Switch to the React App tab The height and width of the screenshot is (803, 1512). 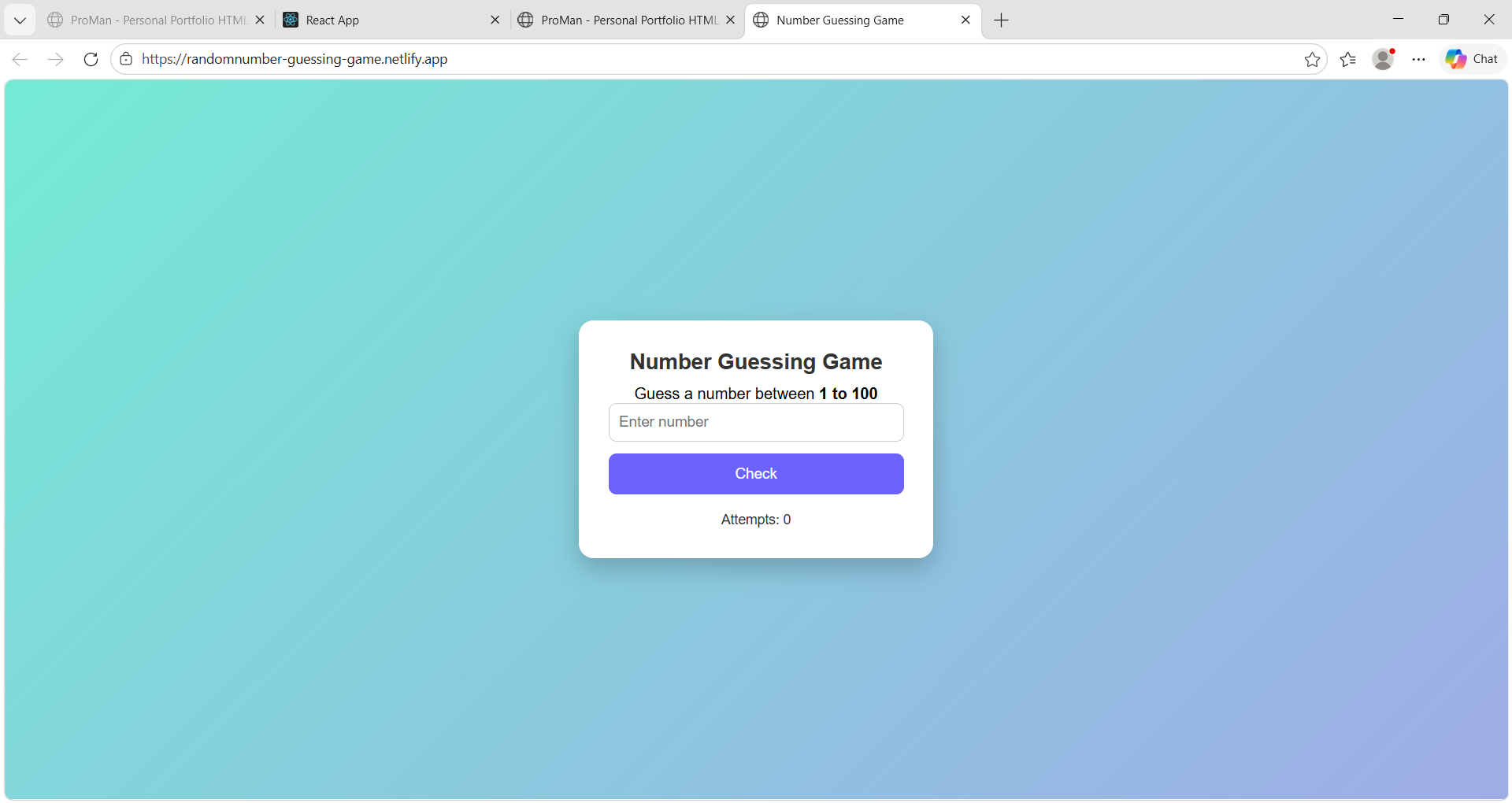pyautogui.click(x=378, y=20)
